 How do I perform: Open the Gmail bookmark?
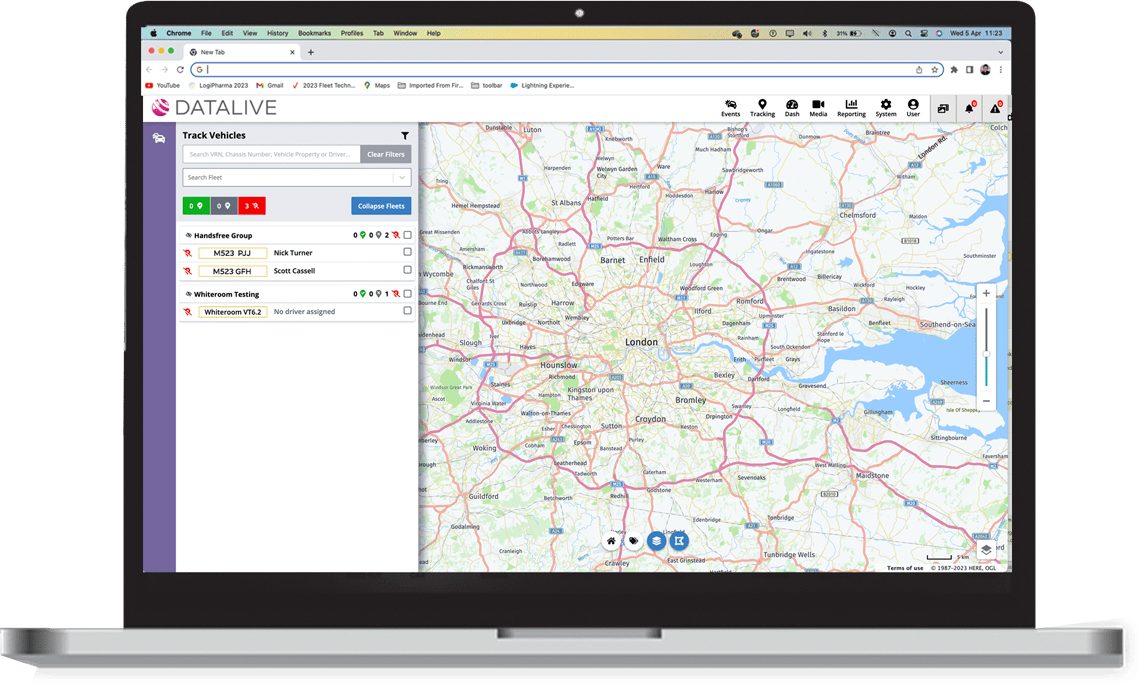(269, 86)
